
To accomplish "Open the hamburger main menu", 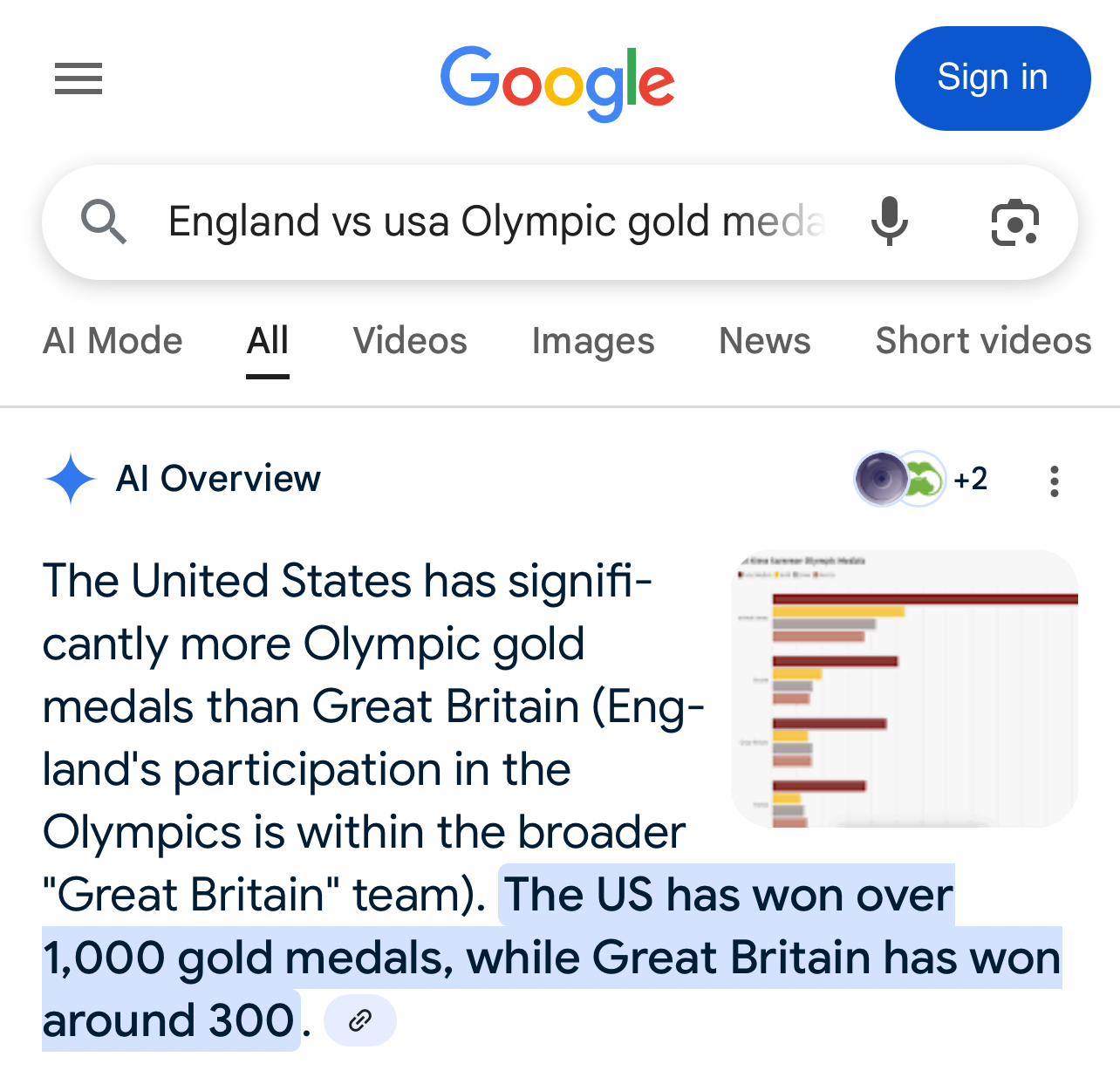I will (79, 78).
